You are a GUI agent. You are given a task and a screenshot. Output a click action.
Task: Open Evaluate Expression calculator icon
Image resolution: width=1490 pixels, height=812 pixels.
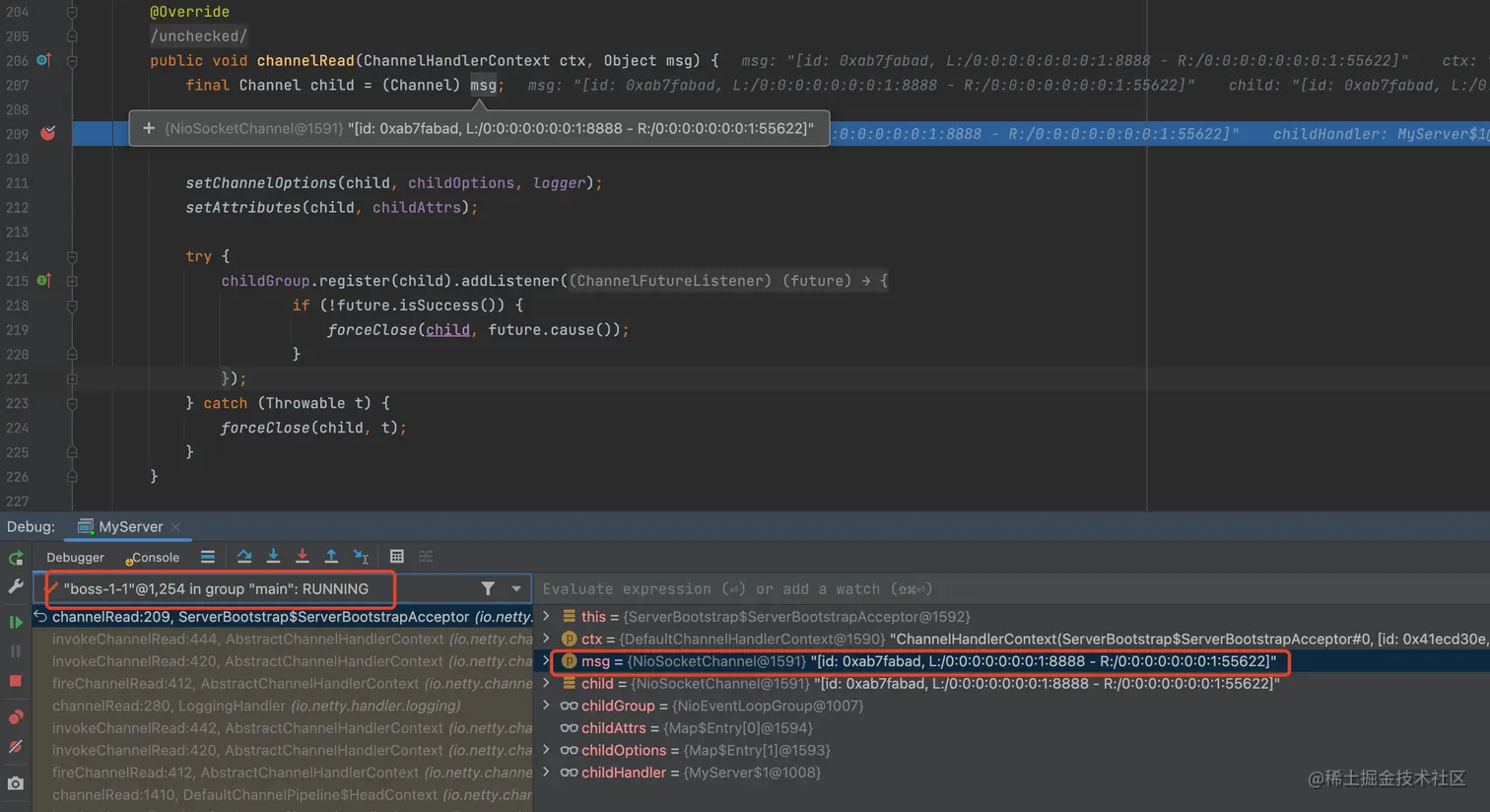coord(397,557)
